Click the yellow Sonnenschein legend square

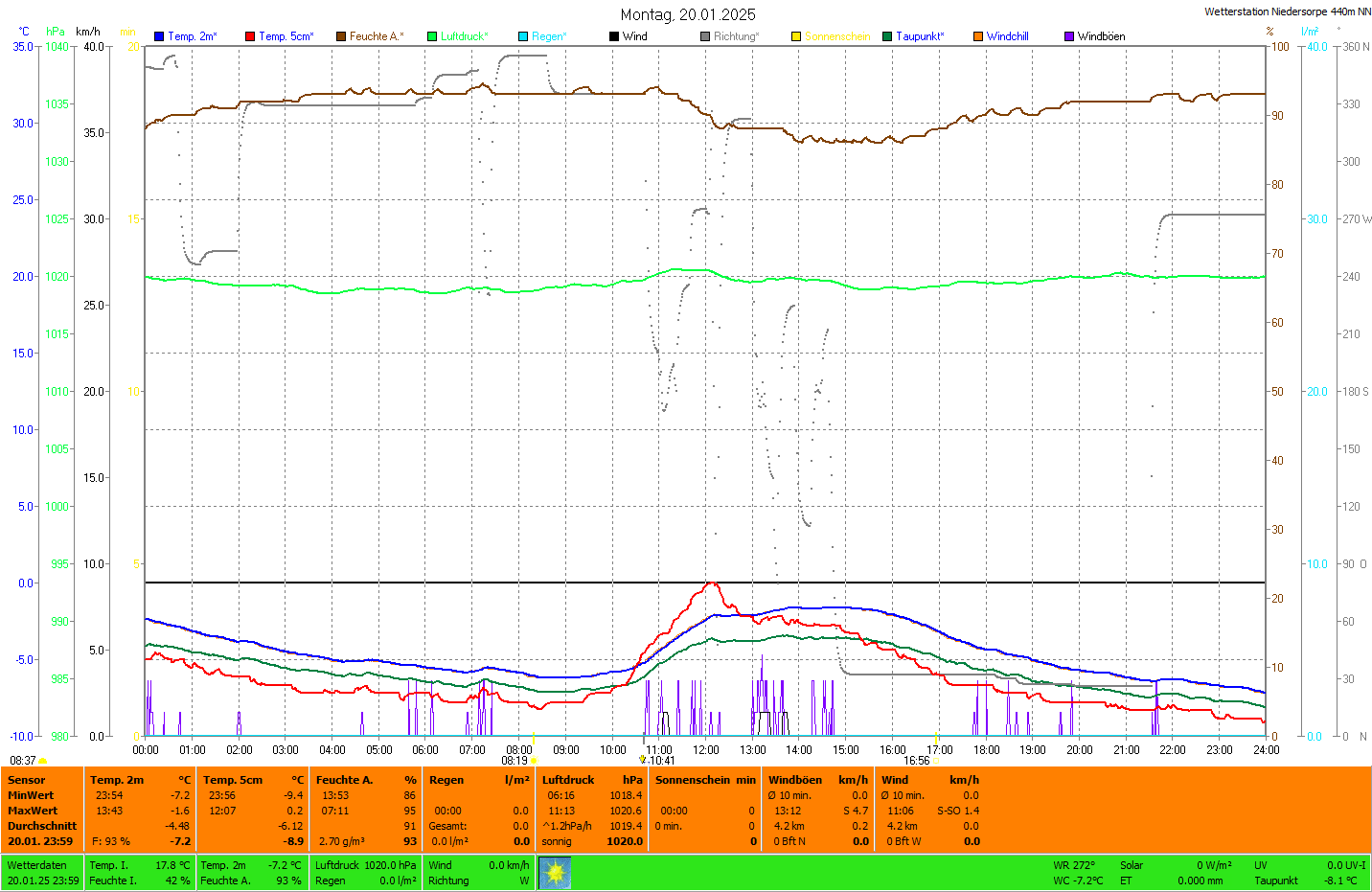pyautogui.click(x=796, y=36)
